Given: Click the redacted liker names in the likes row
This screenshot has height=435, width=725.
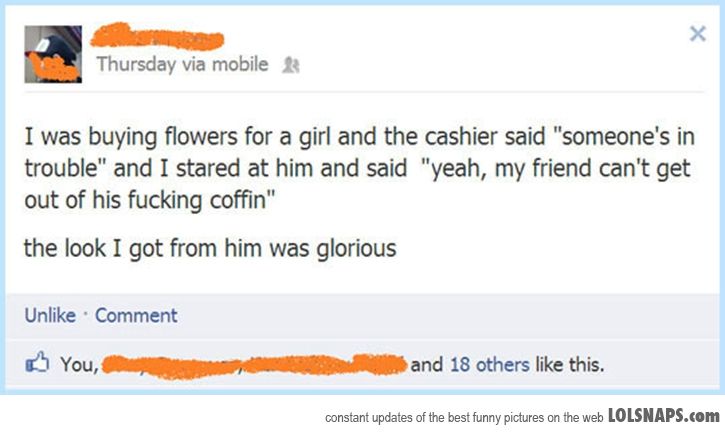Looking at the screenshot, I should tap(254, 364).
